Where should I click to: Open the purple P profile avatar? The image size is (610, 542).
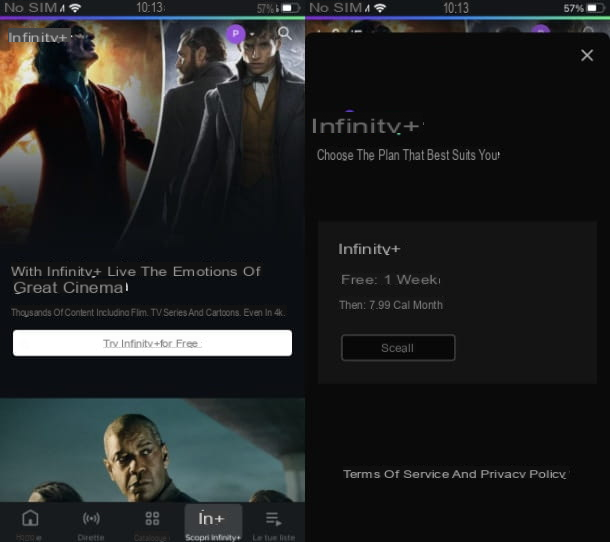pos(235,34)
